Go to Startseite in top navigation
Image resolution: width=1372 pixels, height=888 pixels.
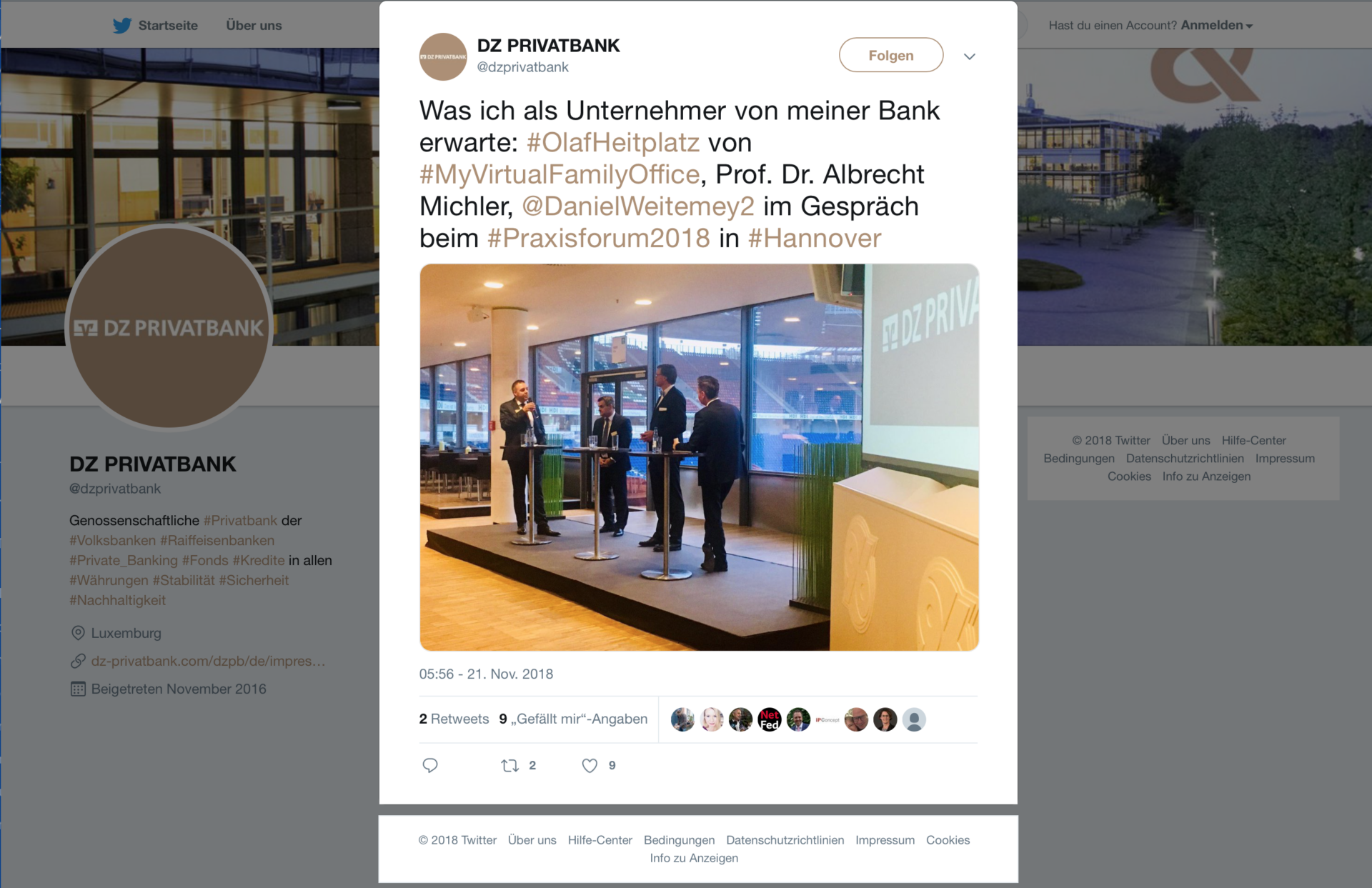(168, 26)
